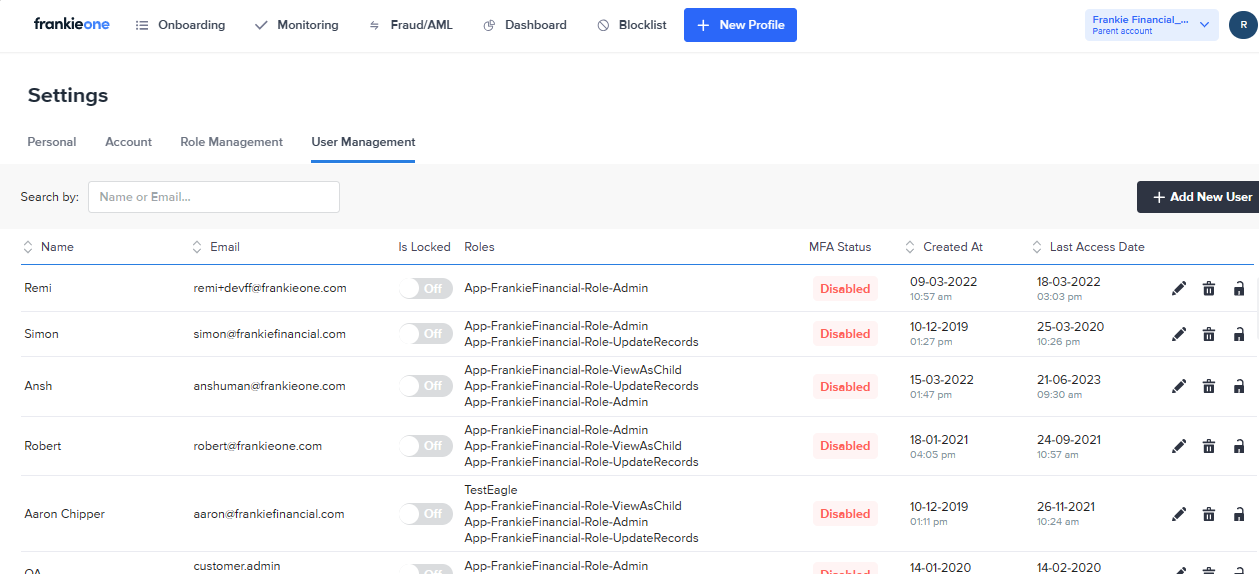
Task: Select the User Management tab
Action: click(x=363, y=142)
